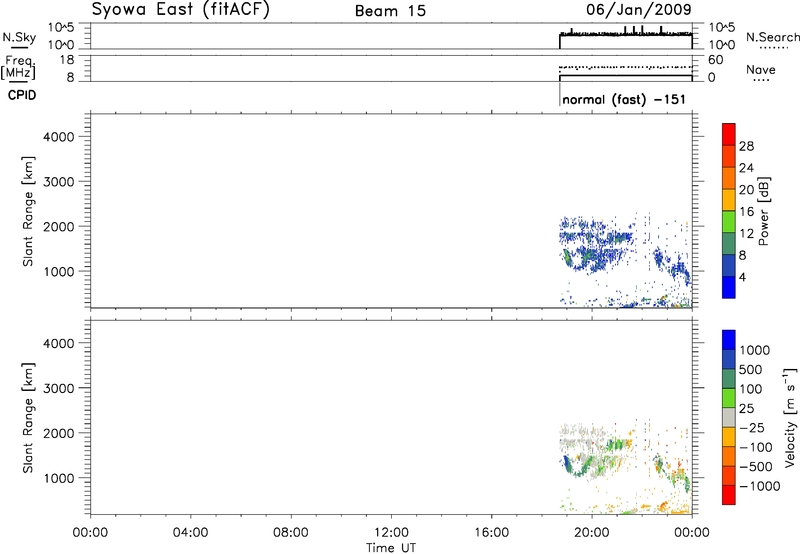The image size is (800, 554).
Task: Click the noise trace in the N.Sky panel
Action: (x=626, y=34)
